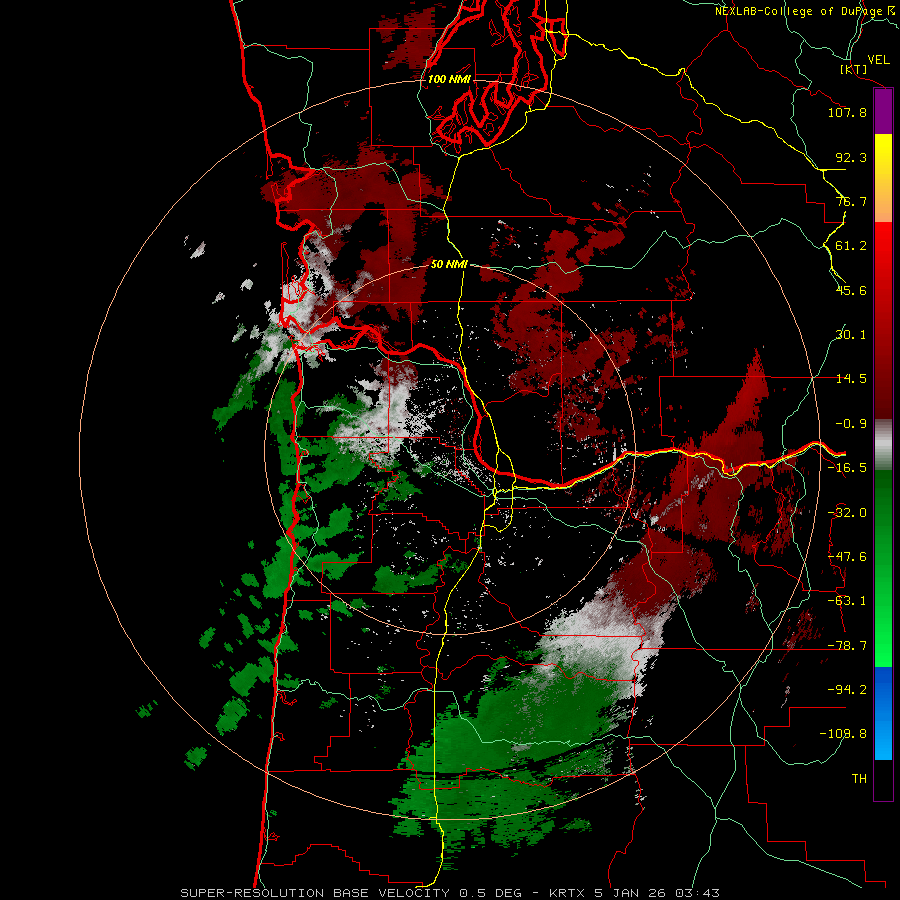This screenshot has height=900, width=900.
Task: Click the 92.3 legend value
Action: [x=851, y=157]
